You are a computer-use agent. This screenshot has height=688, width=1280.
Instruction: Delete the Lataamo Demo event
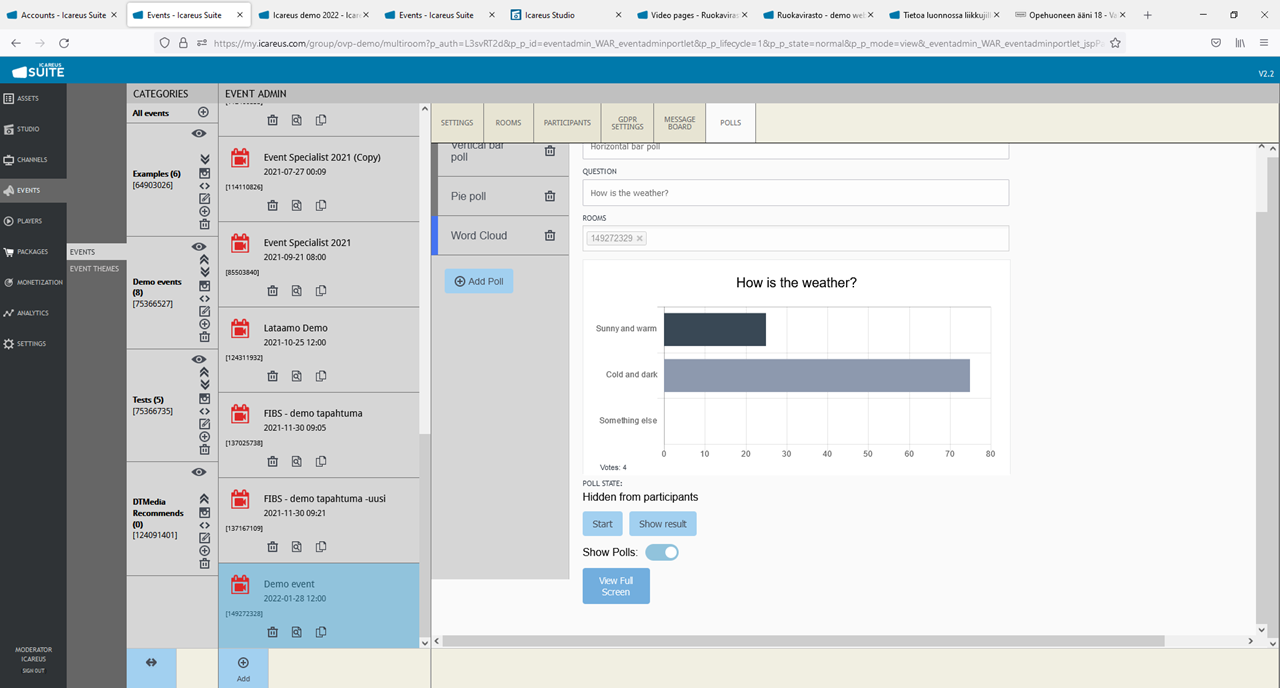pos(272,376)
